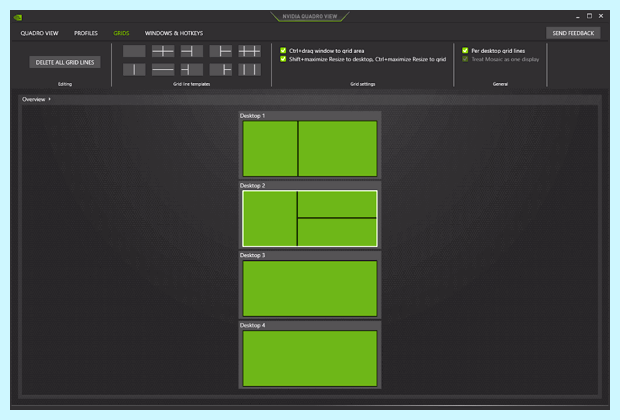Viewport: 620px width, 420px height.
Task: Apply center-vertical template with split right half
Action: click(x=221, y=51)
